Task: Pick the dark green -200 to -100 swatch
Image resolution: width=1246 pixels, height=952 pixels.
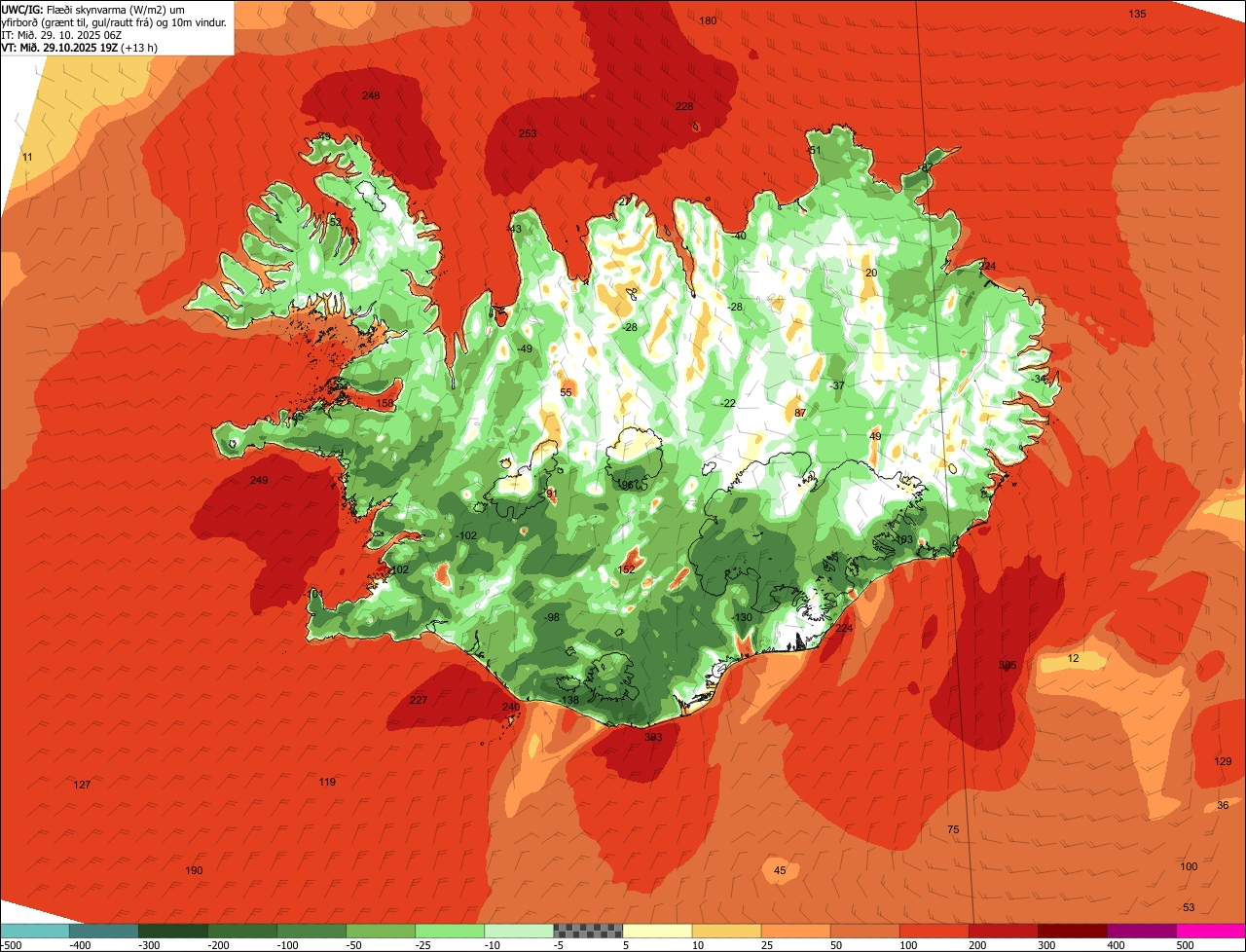Action: click(x=242, y=931)
